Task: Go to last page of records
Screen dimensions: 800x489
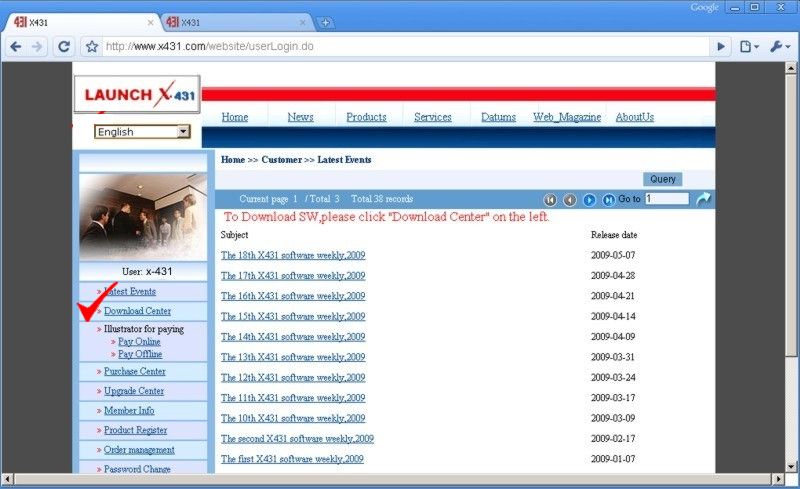Action: (x=609, y=200)
